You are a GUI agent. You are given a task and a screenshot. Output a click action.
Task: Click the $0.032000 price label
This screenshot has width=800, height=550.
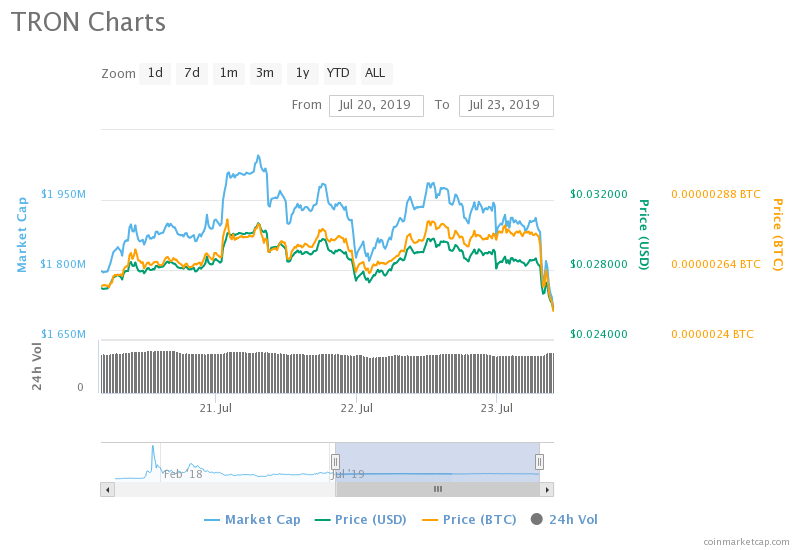click(x=599, y=194)
